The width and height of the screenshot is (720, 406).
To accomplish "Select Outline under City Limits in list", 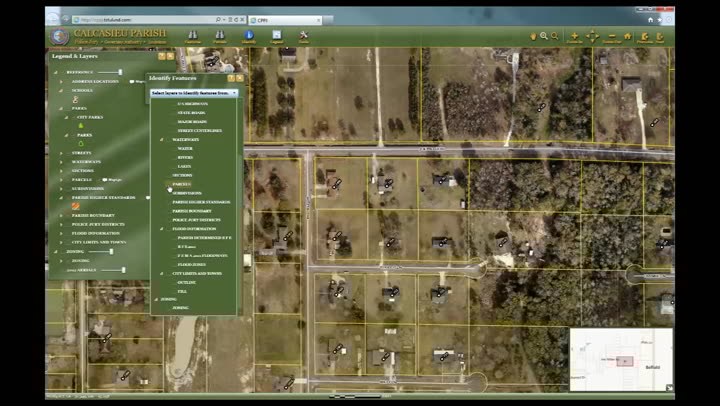I will pos(186,282).
